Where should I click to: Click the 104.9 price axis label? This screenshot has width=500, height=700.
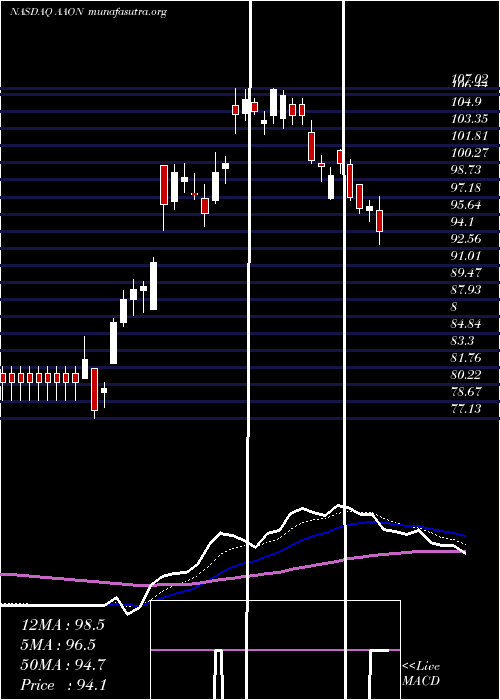467,102
